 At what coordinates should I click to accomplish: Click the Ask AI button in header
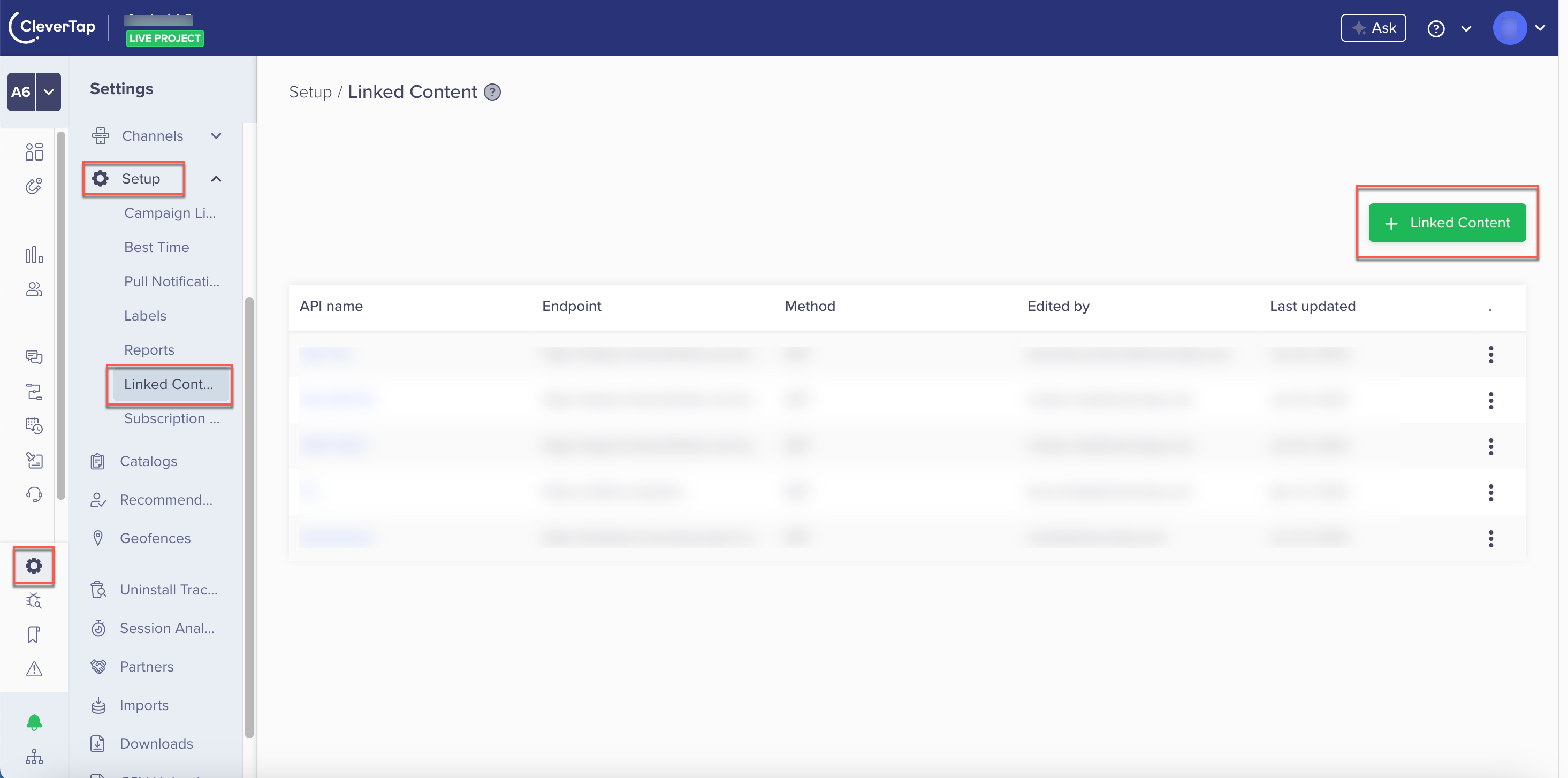click(1374, 28)
